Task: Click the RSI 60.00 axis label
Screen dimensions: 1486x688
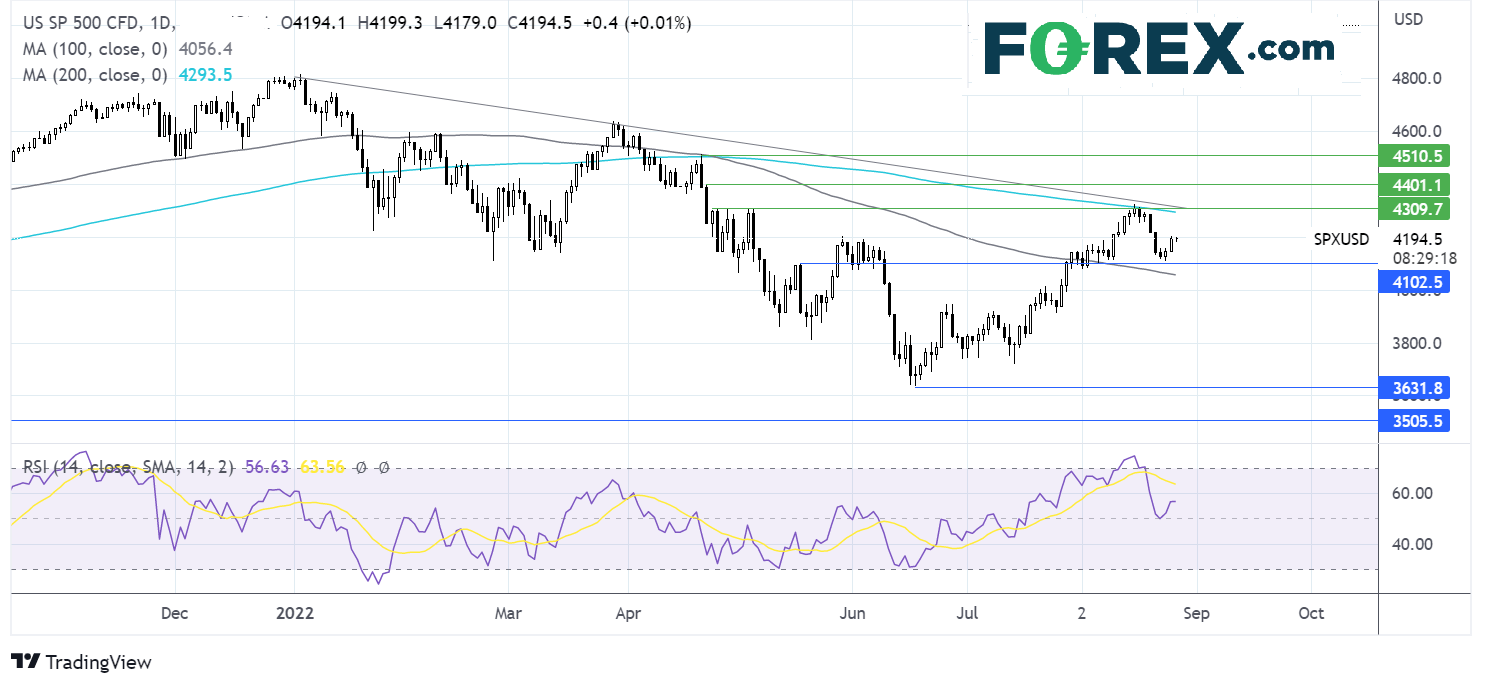Action: [x=1412, y=493]
